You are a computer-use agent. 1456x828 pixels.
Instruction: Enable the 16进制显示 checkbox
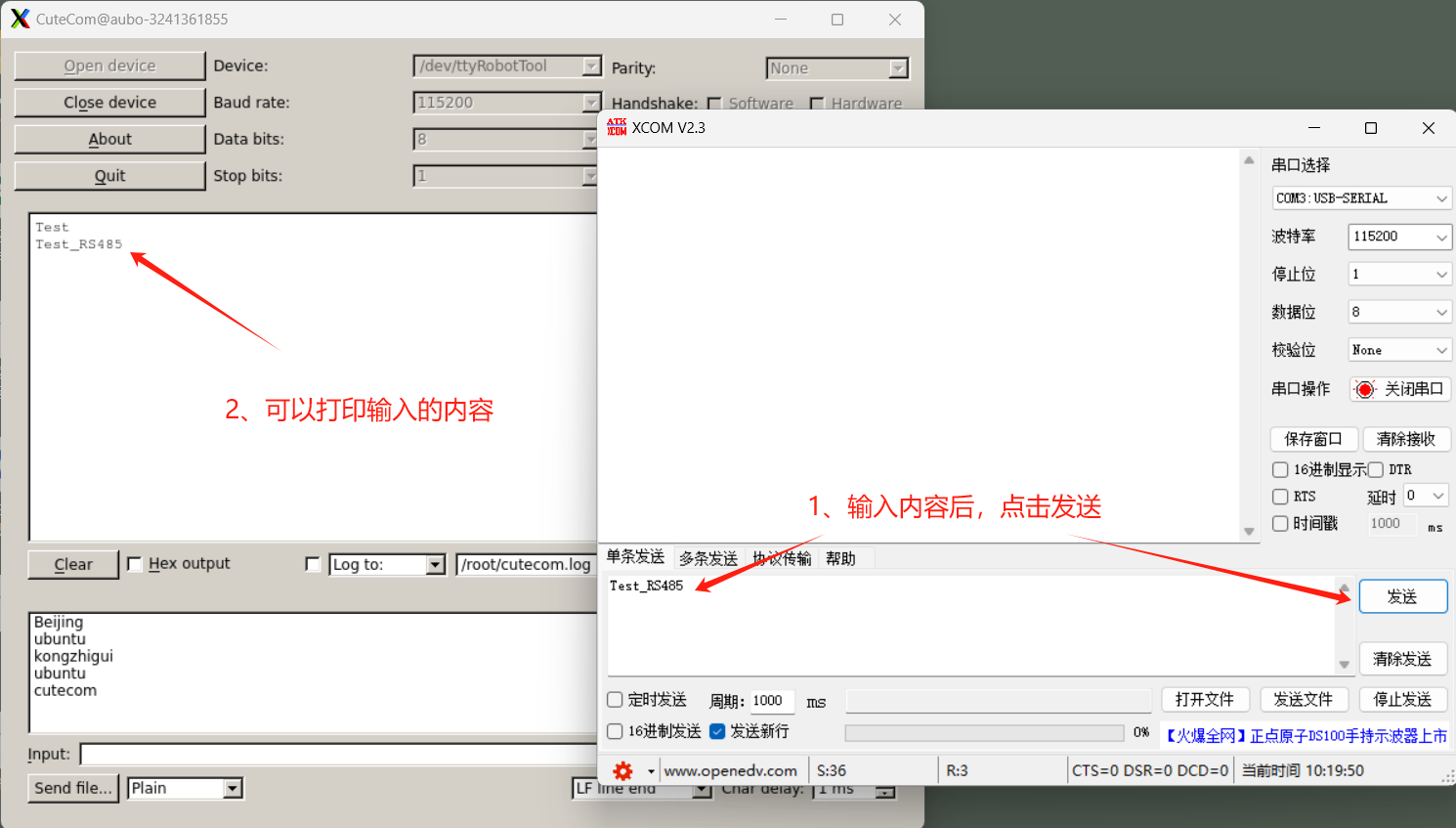click(1280, 469)
